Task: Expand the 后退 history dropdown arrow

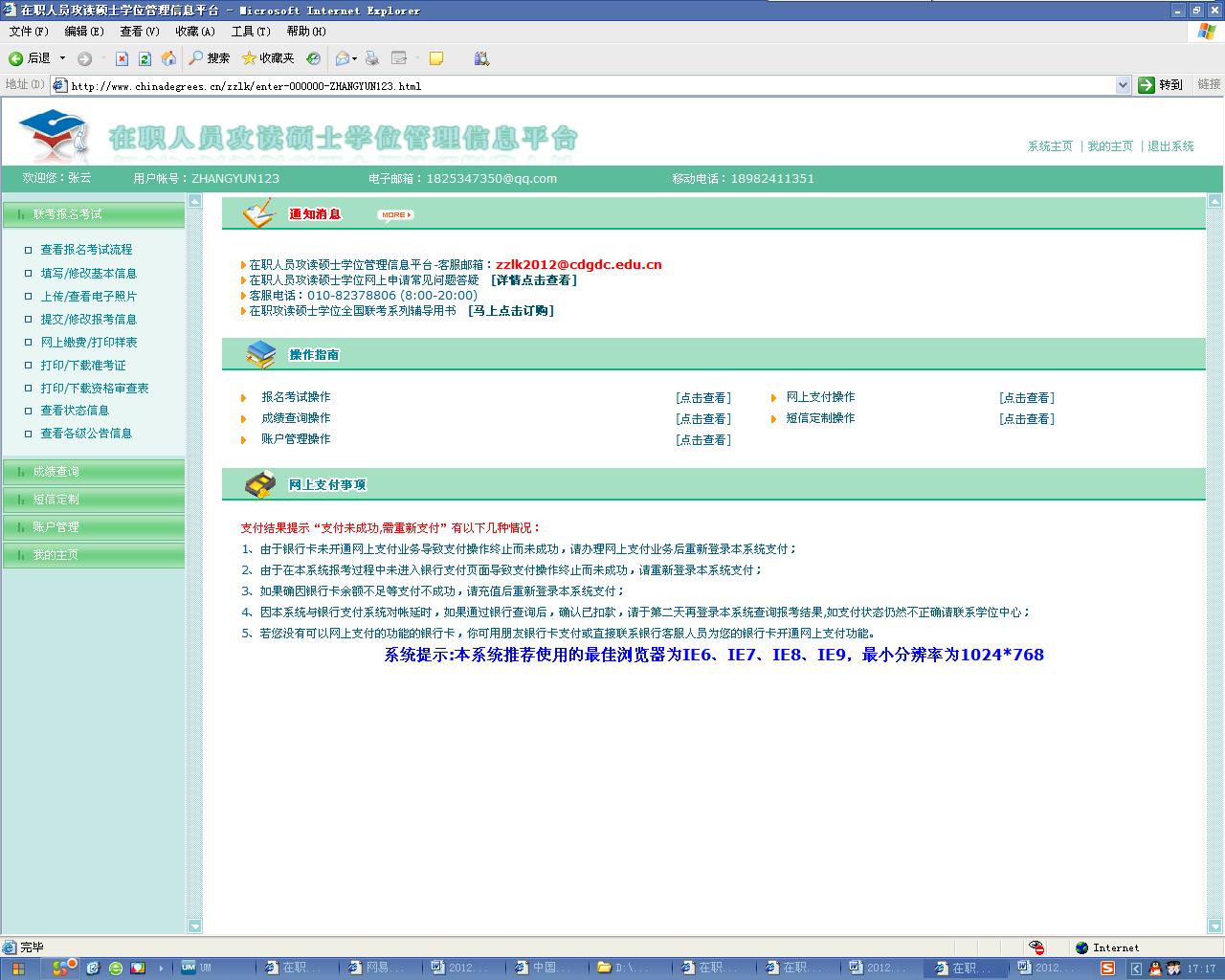Action: (x=63, y=58)
